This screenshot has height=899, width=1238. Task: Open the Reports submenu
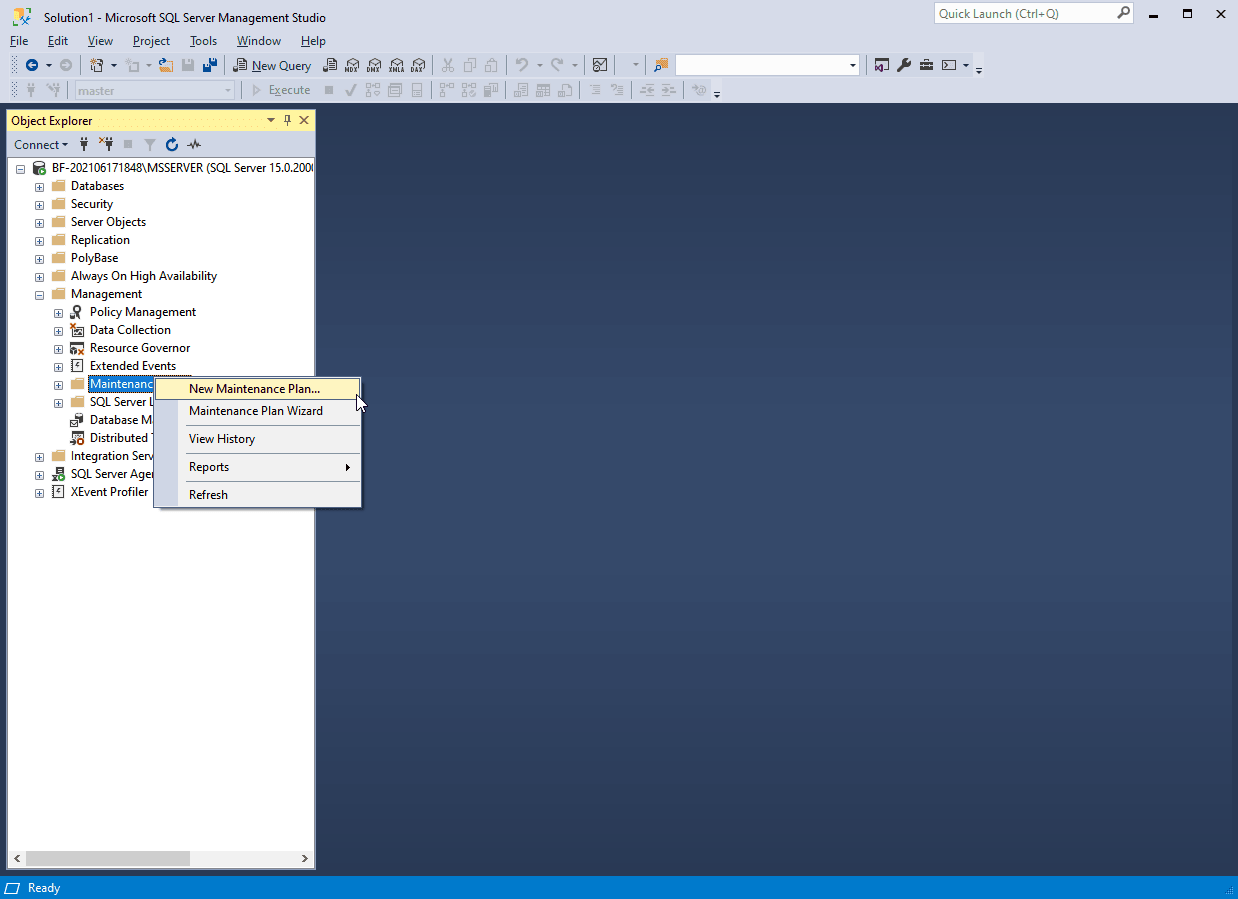pos(258,467)
